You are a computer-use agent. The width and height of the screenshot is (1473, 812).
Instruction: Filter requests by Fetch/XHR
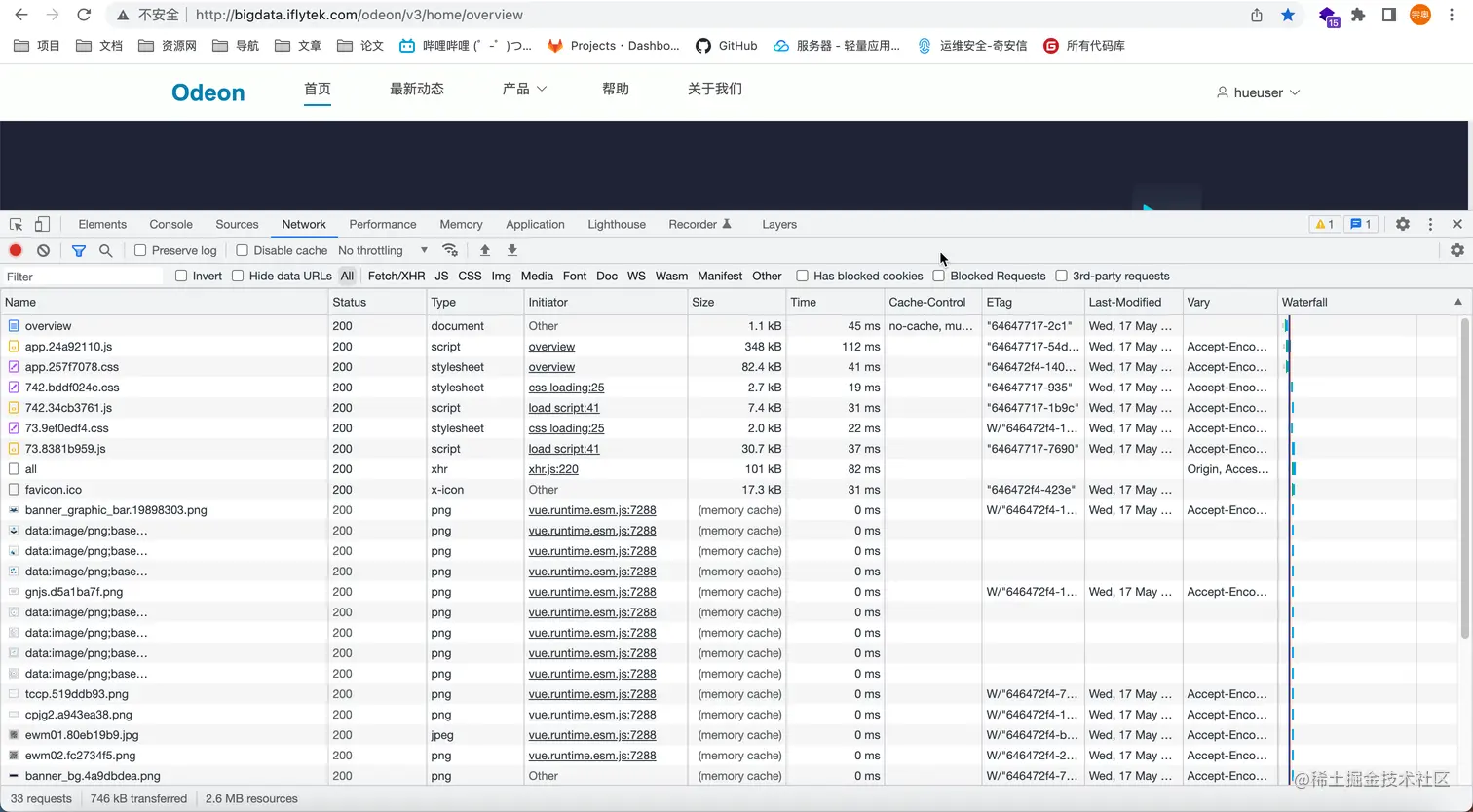(397, 276)
